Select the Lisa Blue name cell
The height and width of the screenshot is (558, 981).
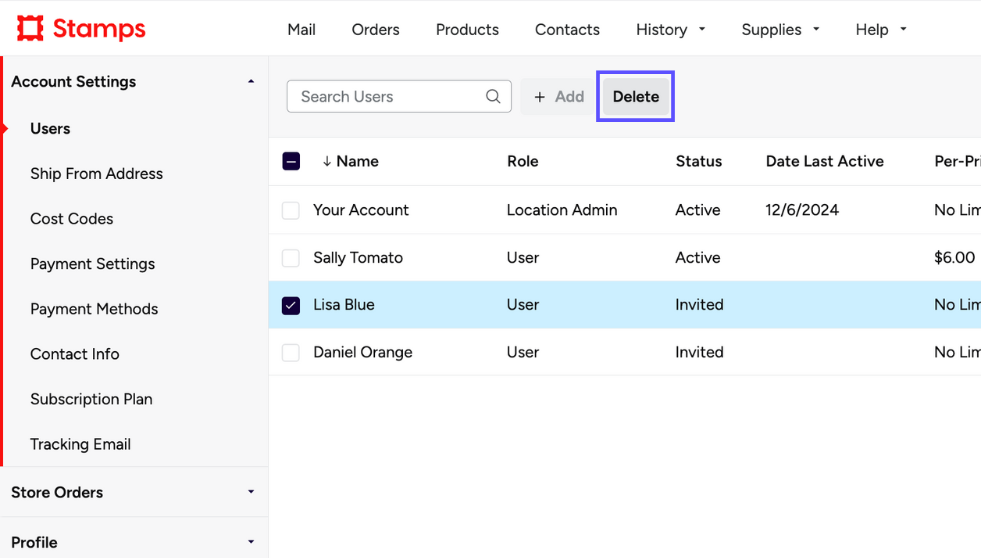343,305
